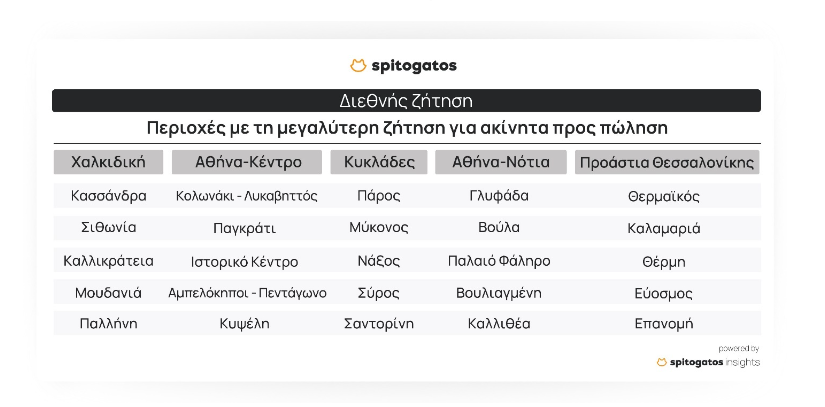Click the Σαντορίνη entry

pos(379,324)
